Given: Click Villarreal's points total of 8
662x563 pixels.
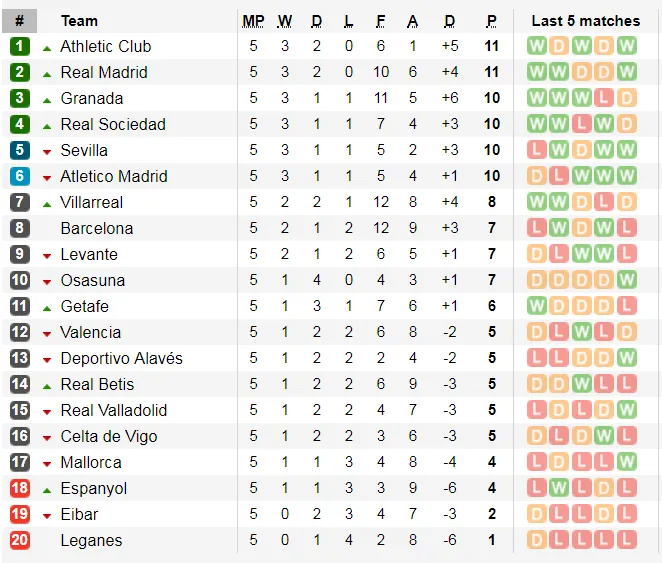Looking at the screenshot, I should pos(491,202).
